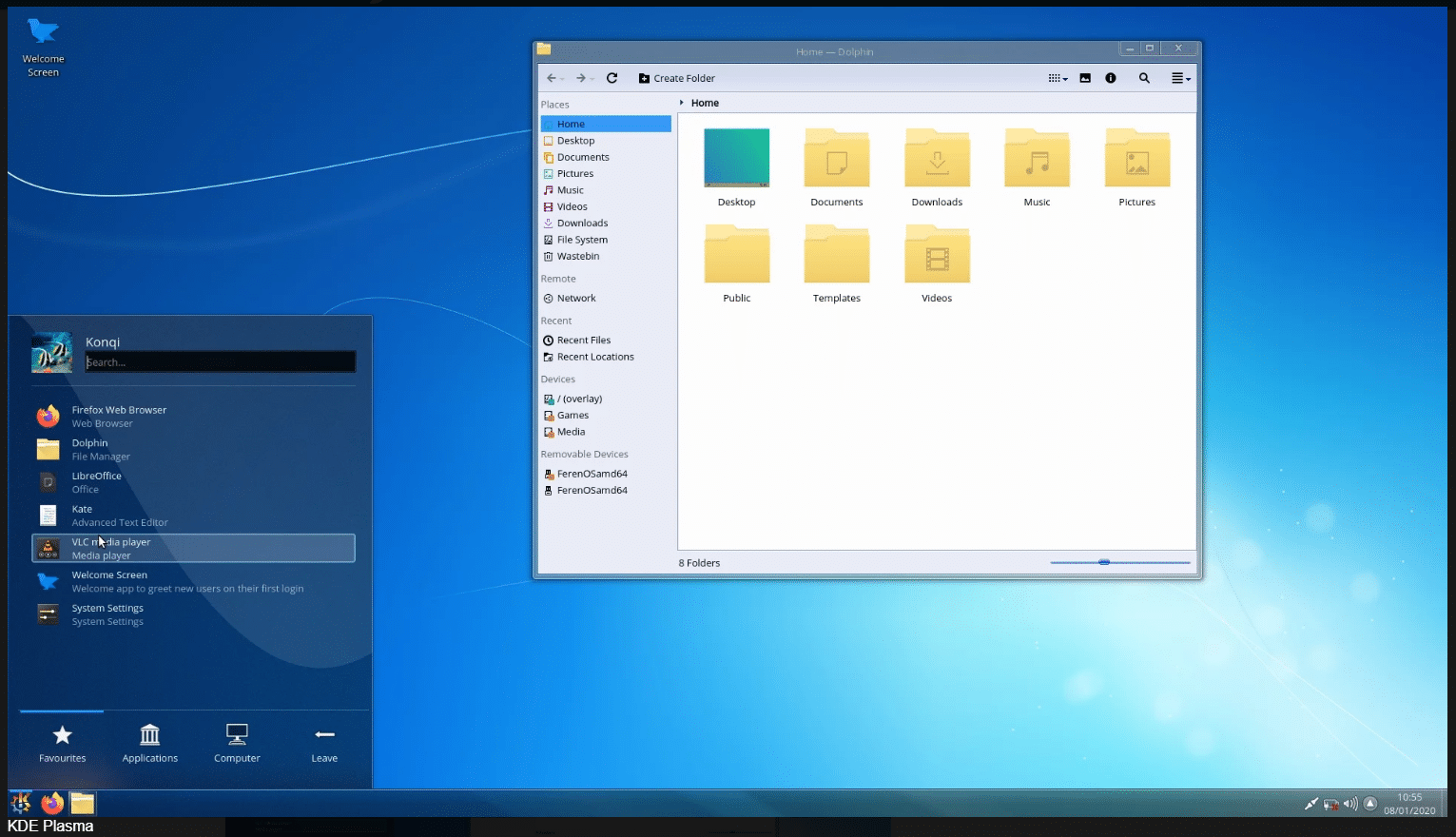
Task: Open Recent Locations in sidebar
Action: (x=606, y=357)
